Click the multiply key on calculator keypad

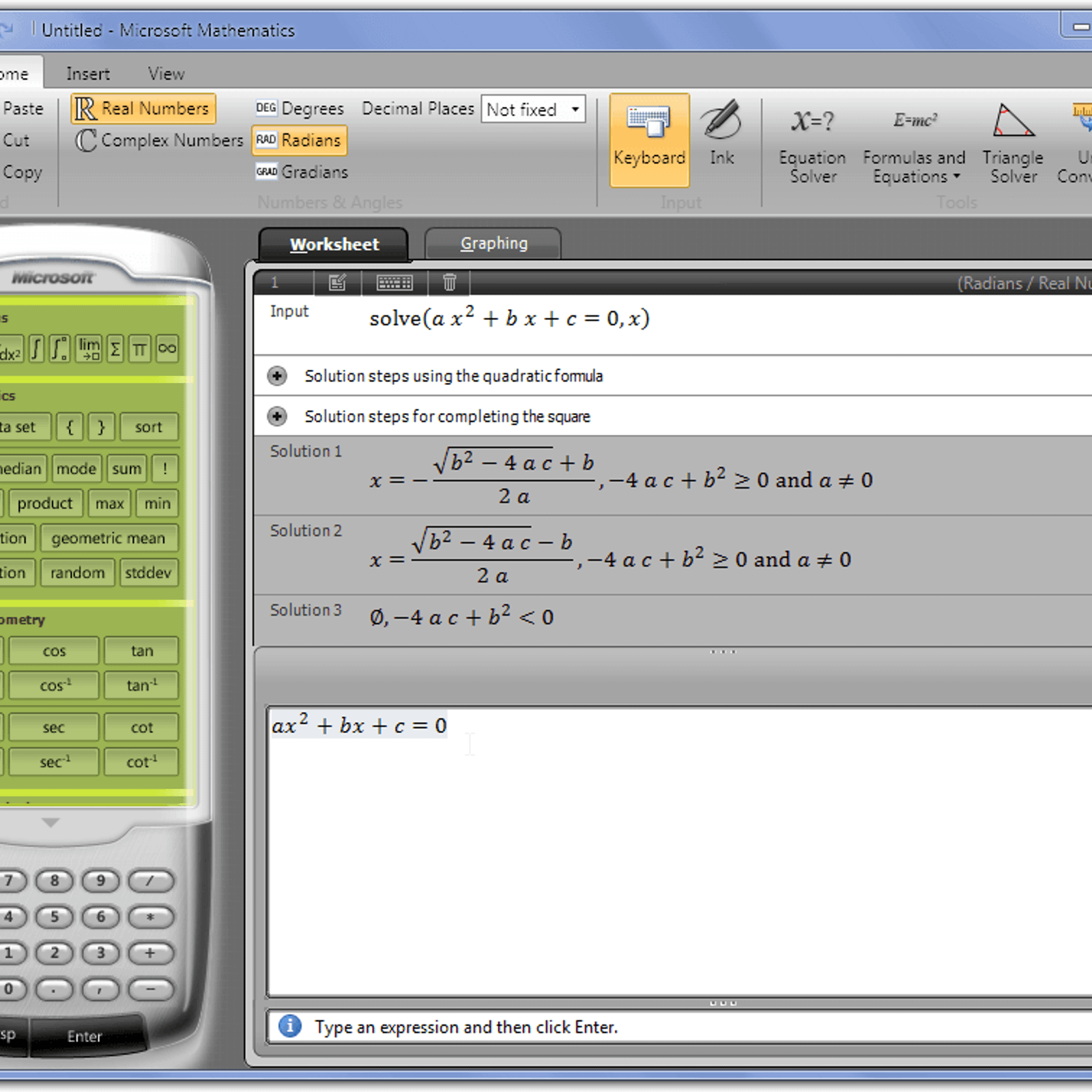151,917
